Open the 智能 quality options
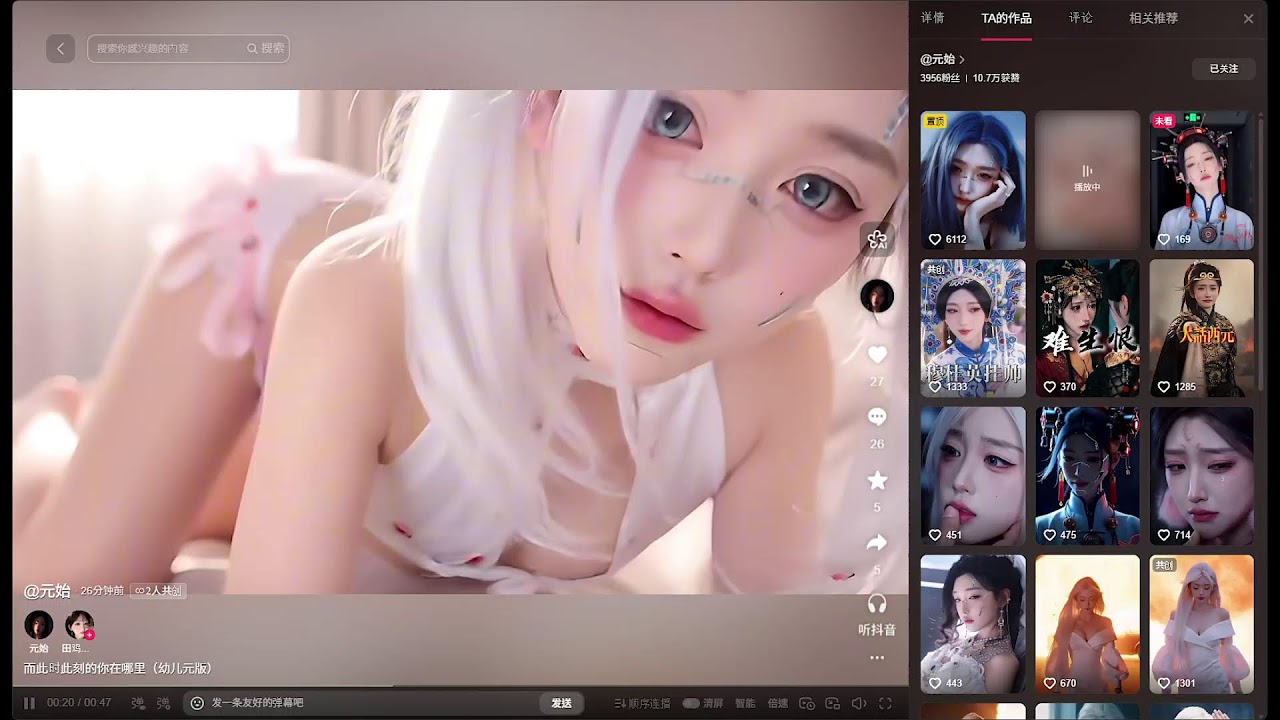The image size is (1280, 720). [745, 703]
